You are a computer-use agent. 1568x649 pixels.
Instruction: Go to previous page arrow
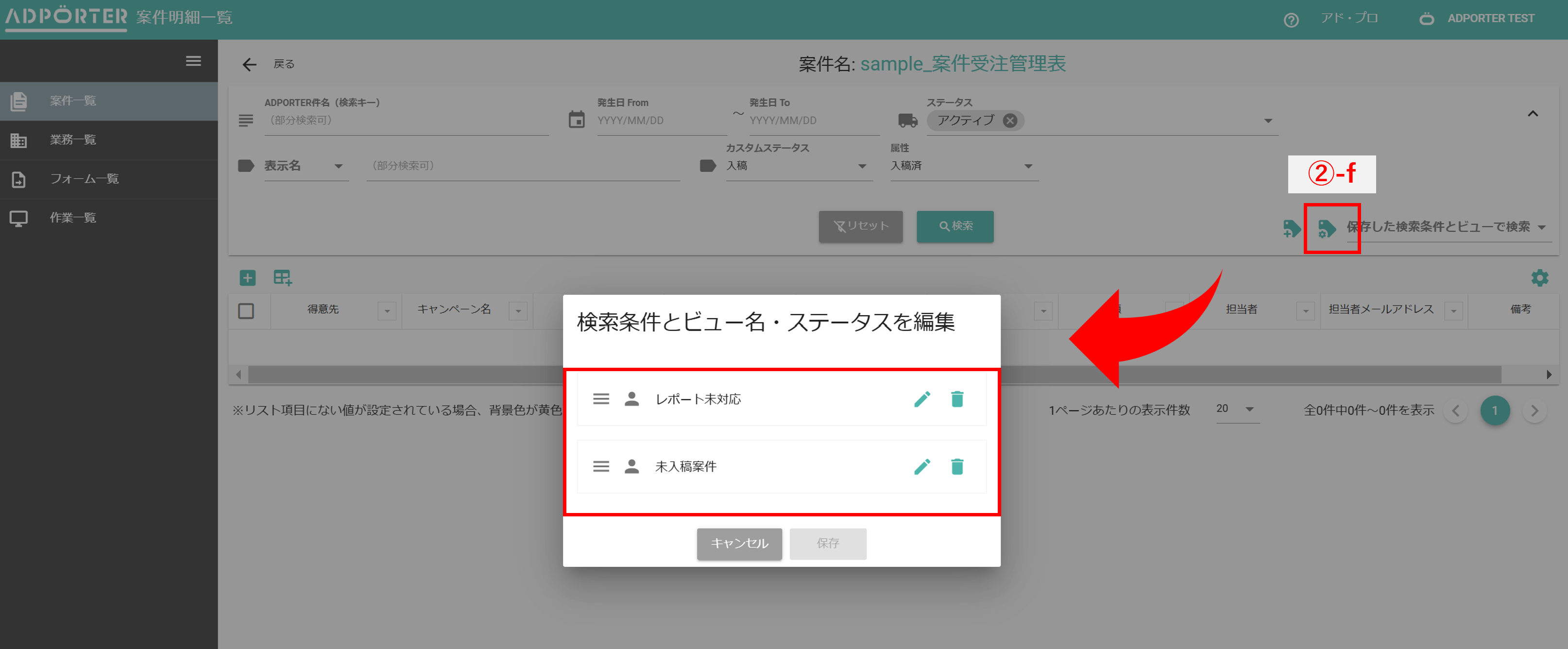point(1455,411)
